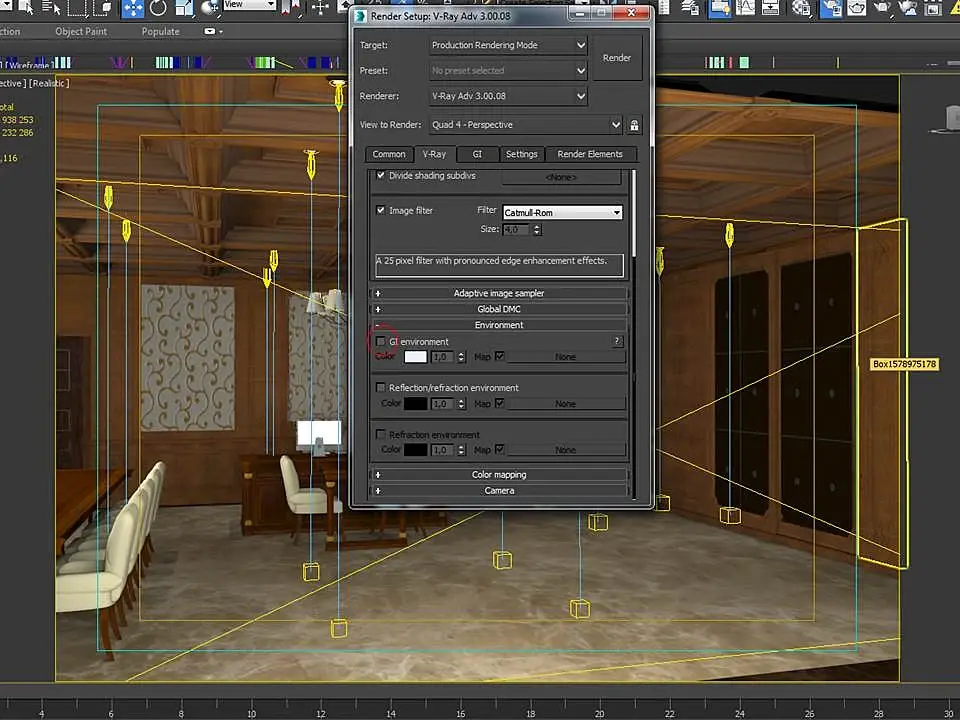
Task: Select the Rotate tool in main toolbar
Action: 160,9
